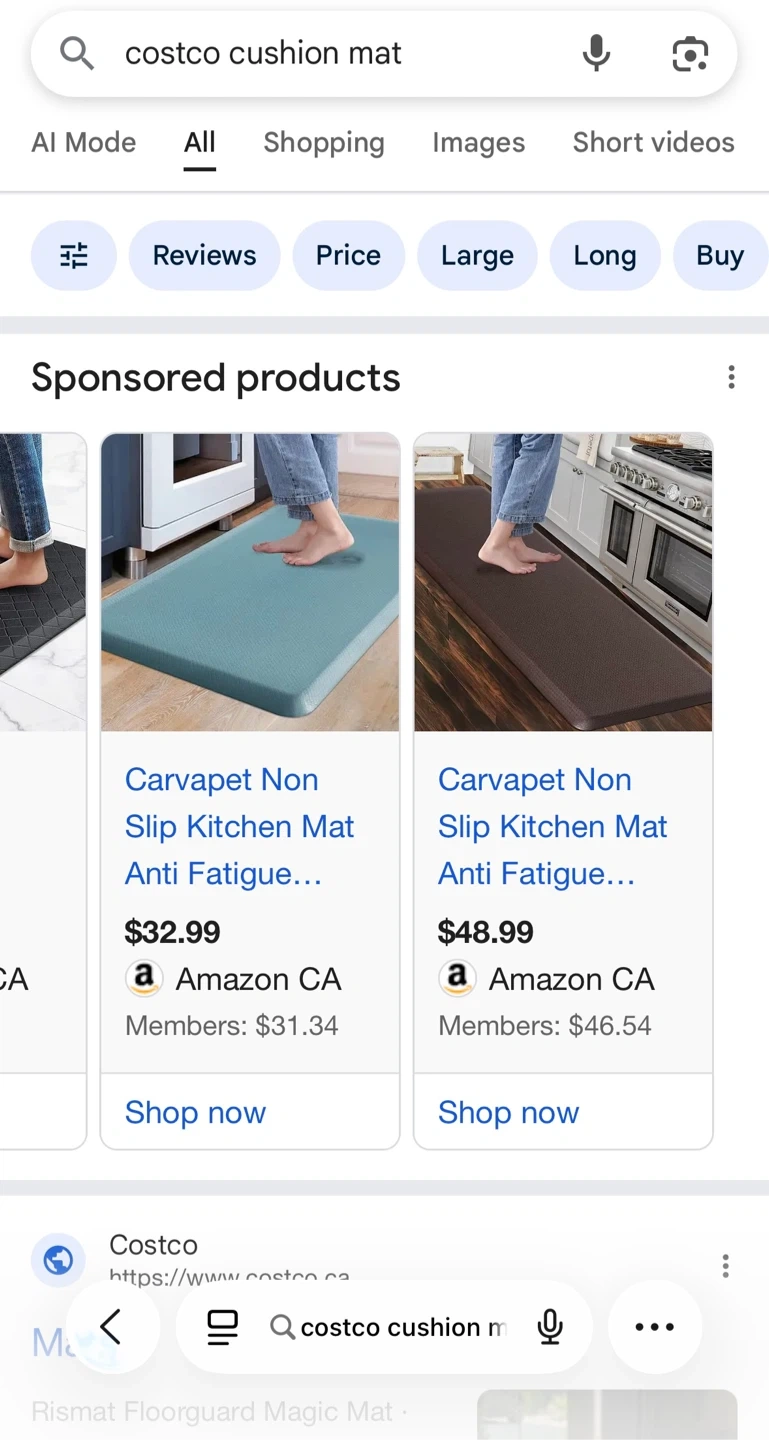Apply the Reviews filter chip
The width and height of the screenshot is (769, 1440).
click(204, 256)
